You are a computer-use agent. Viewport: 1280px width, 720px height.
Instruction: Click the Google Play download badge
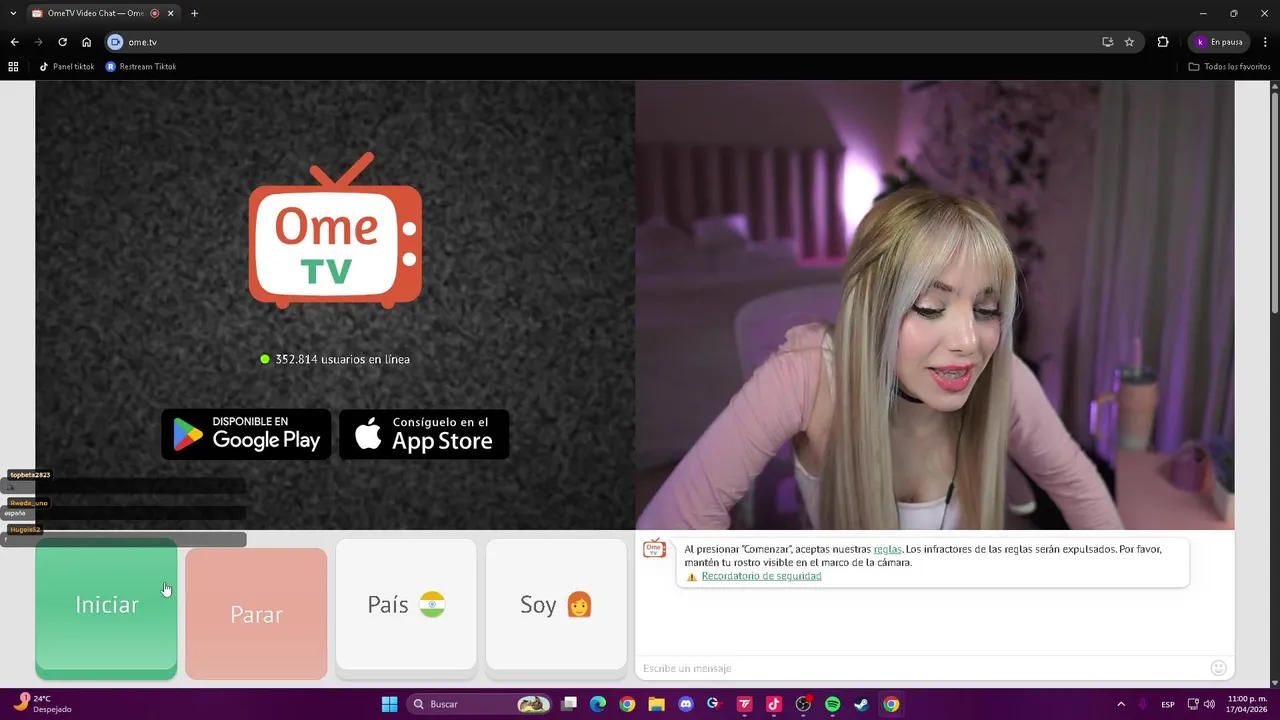pos(246,434)
